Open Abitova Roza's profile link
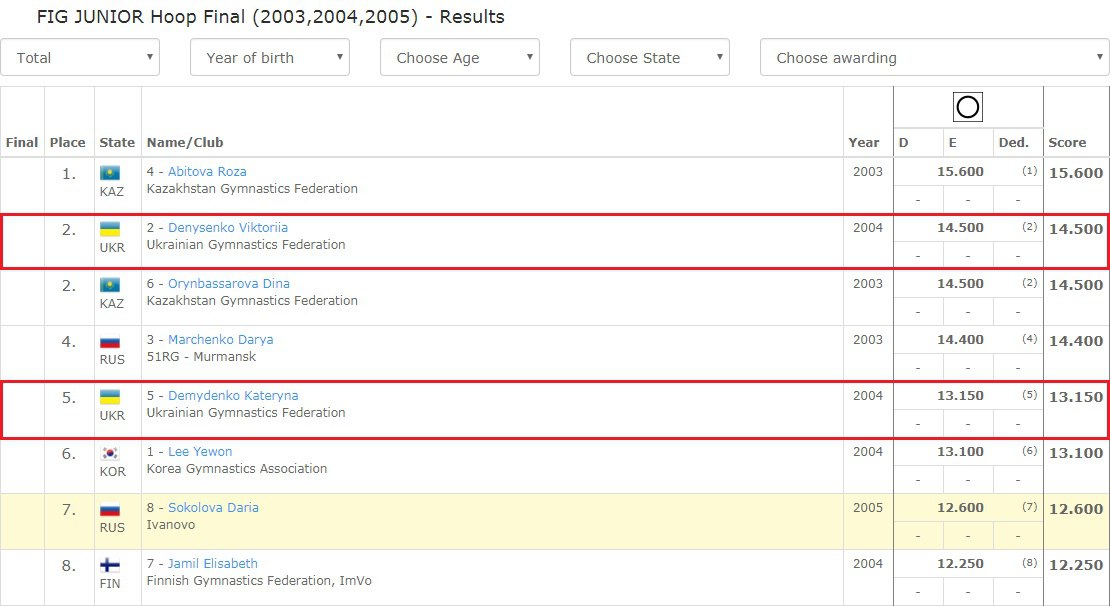Viewport: 1110px width, 606px height. (207, 172)
